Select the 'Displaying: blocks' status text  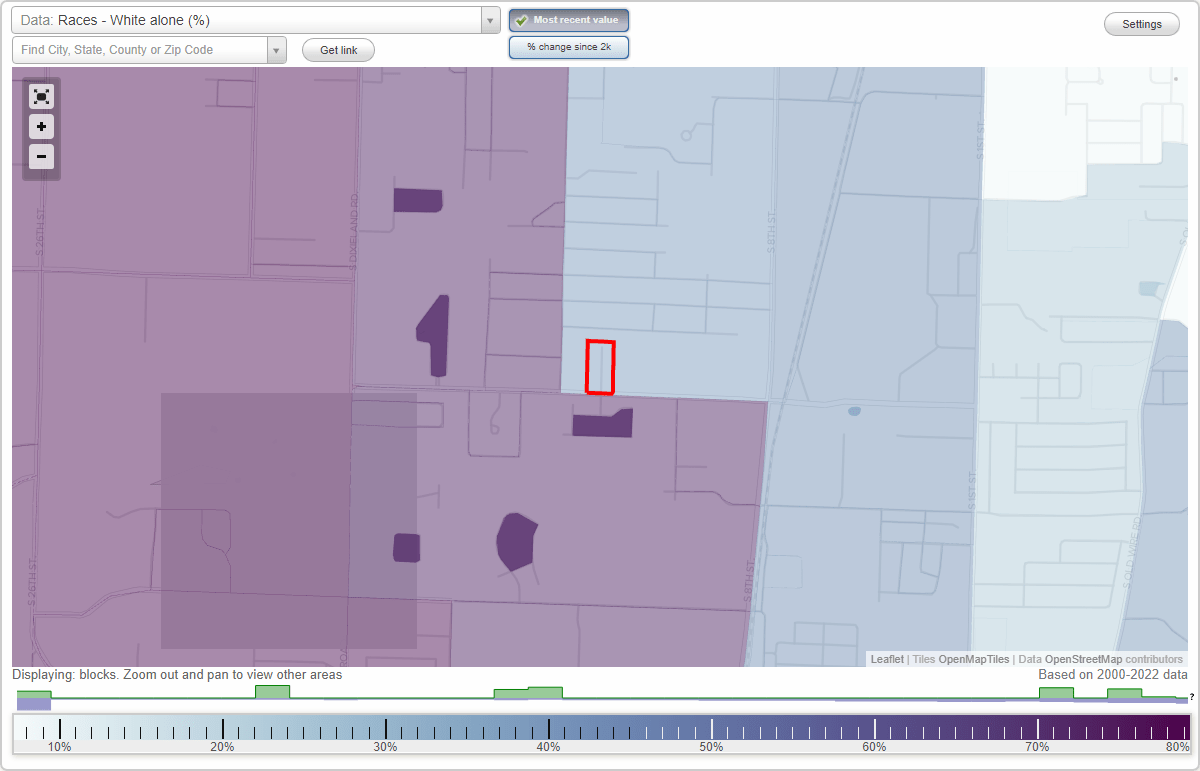pyautogui.click(x=177, y=675)
